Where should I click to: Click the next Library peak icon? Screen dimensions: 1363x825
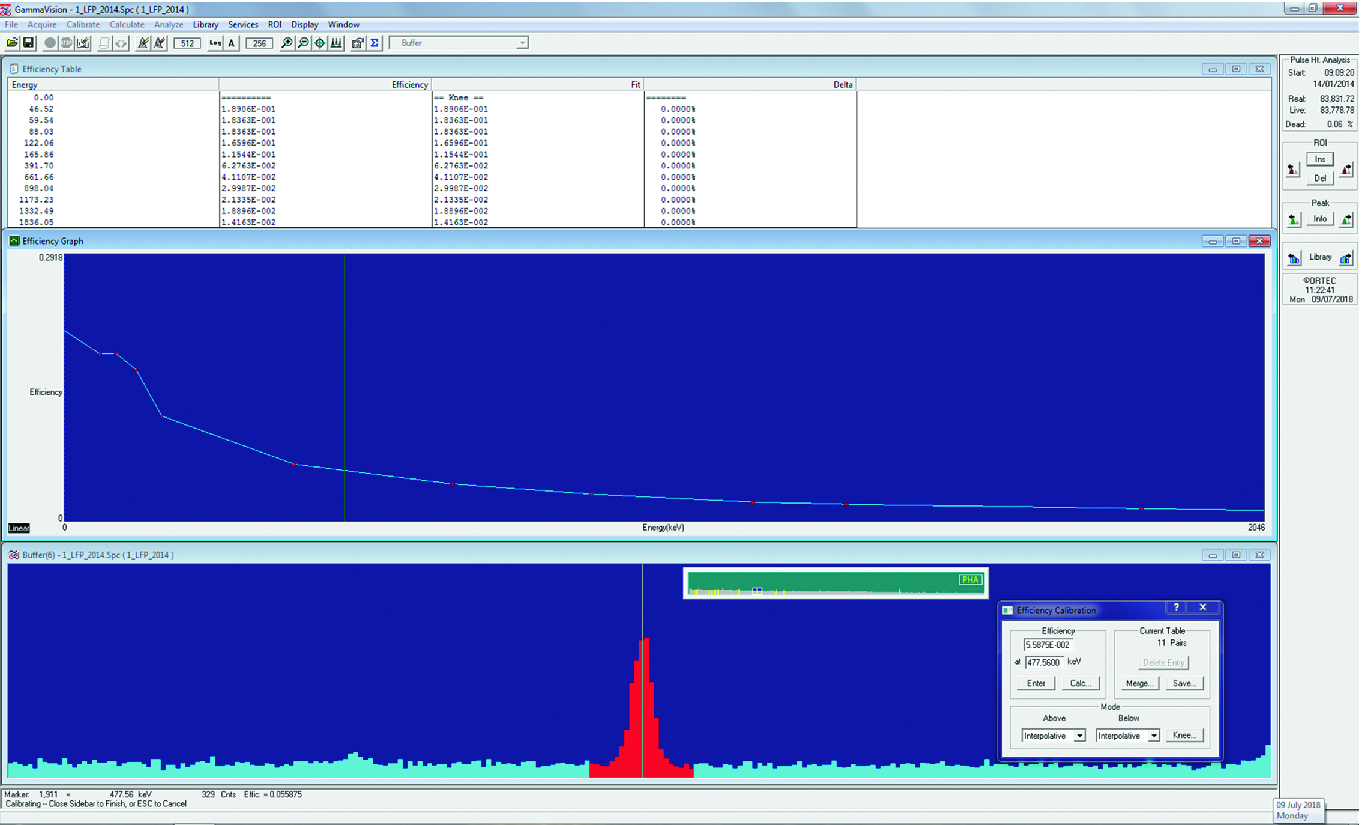[1346, 257]
